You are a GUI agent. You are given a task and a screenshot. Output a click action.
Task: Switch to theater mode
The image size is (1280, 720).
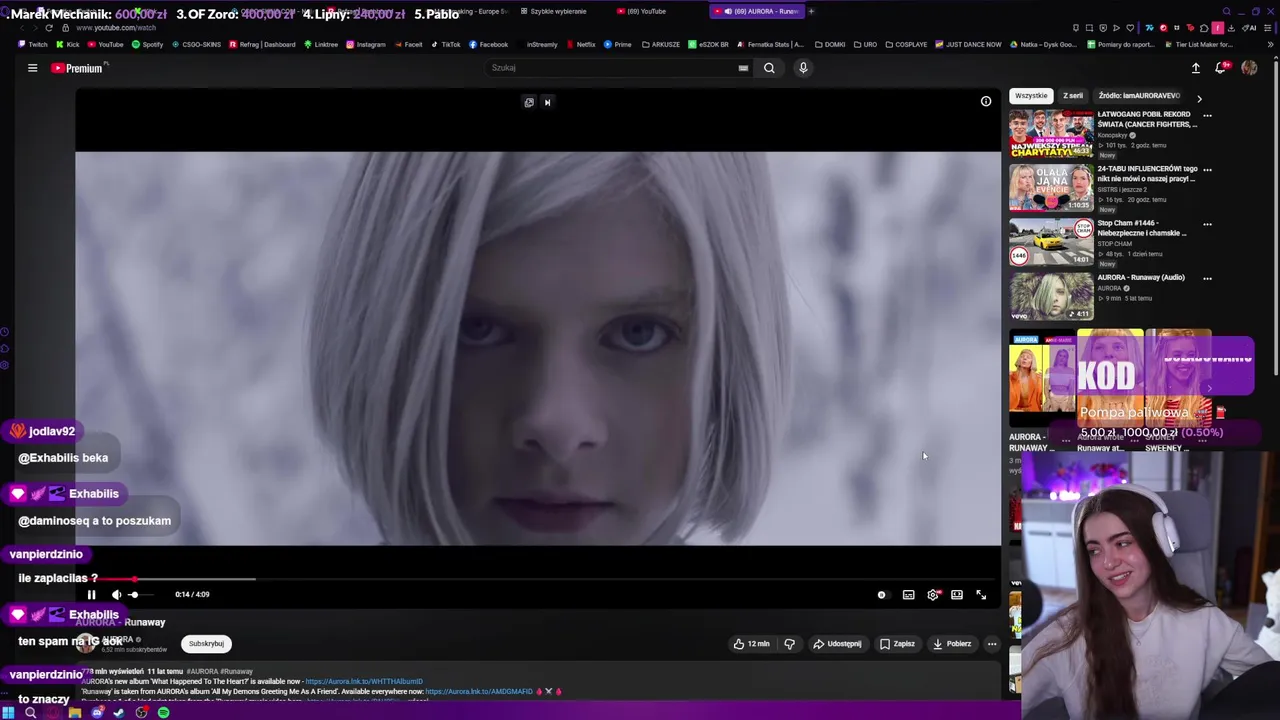(x=957, y=595)
